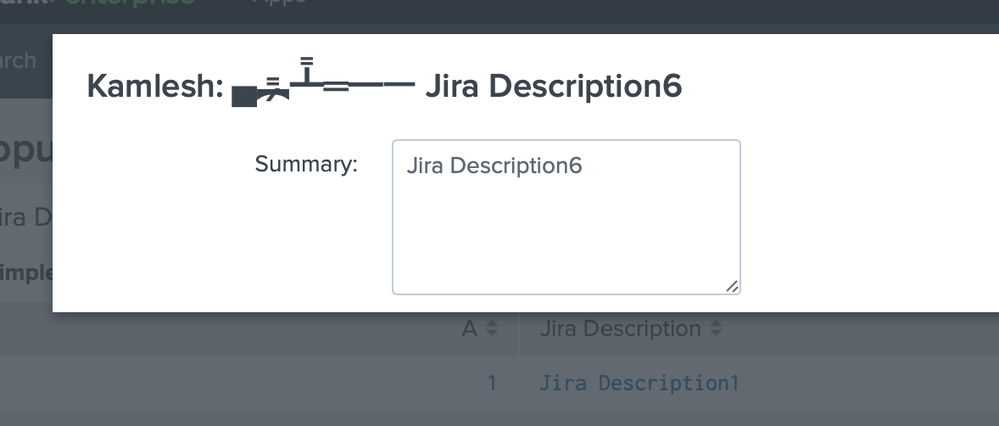Click the partially hidden bold panel label

pos(25,274)
